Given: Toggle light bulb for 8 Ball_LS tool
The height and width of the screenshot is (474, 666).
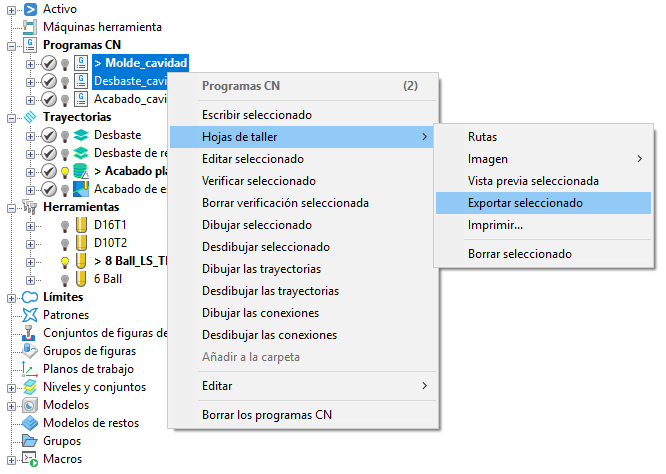Looking at the screenshot, I should point(65,261).
